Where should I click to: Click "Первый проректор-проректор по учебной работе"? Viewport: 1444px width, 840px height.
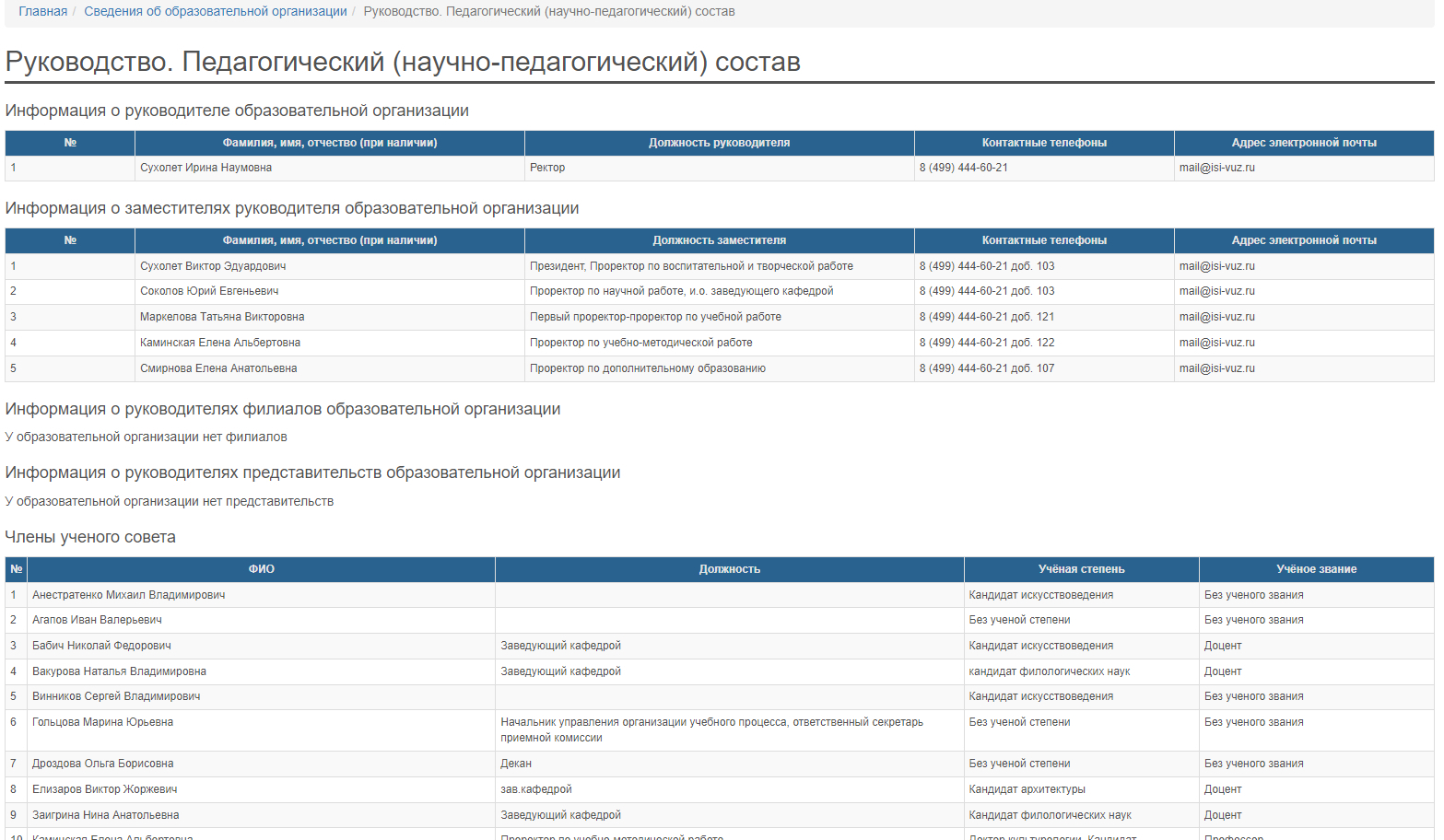pyautogui.click(x=655, y=317)
